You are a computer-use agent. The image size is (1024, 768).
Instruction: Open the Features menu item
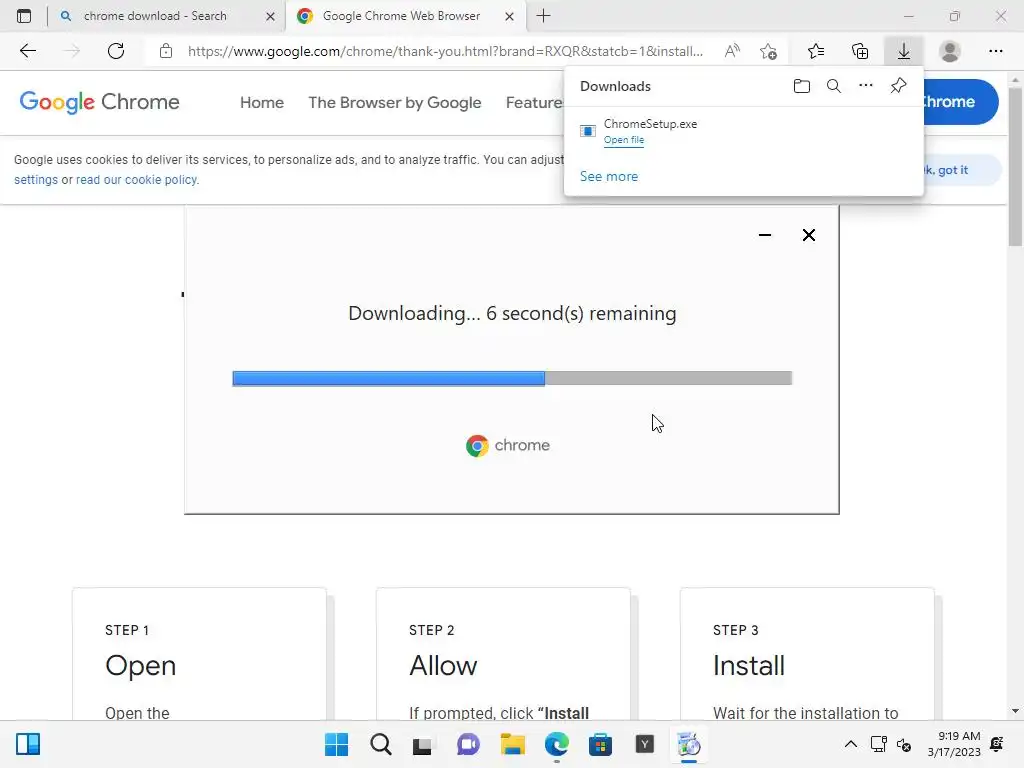[534, 103]
